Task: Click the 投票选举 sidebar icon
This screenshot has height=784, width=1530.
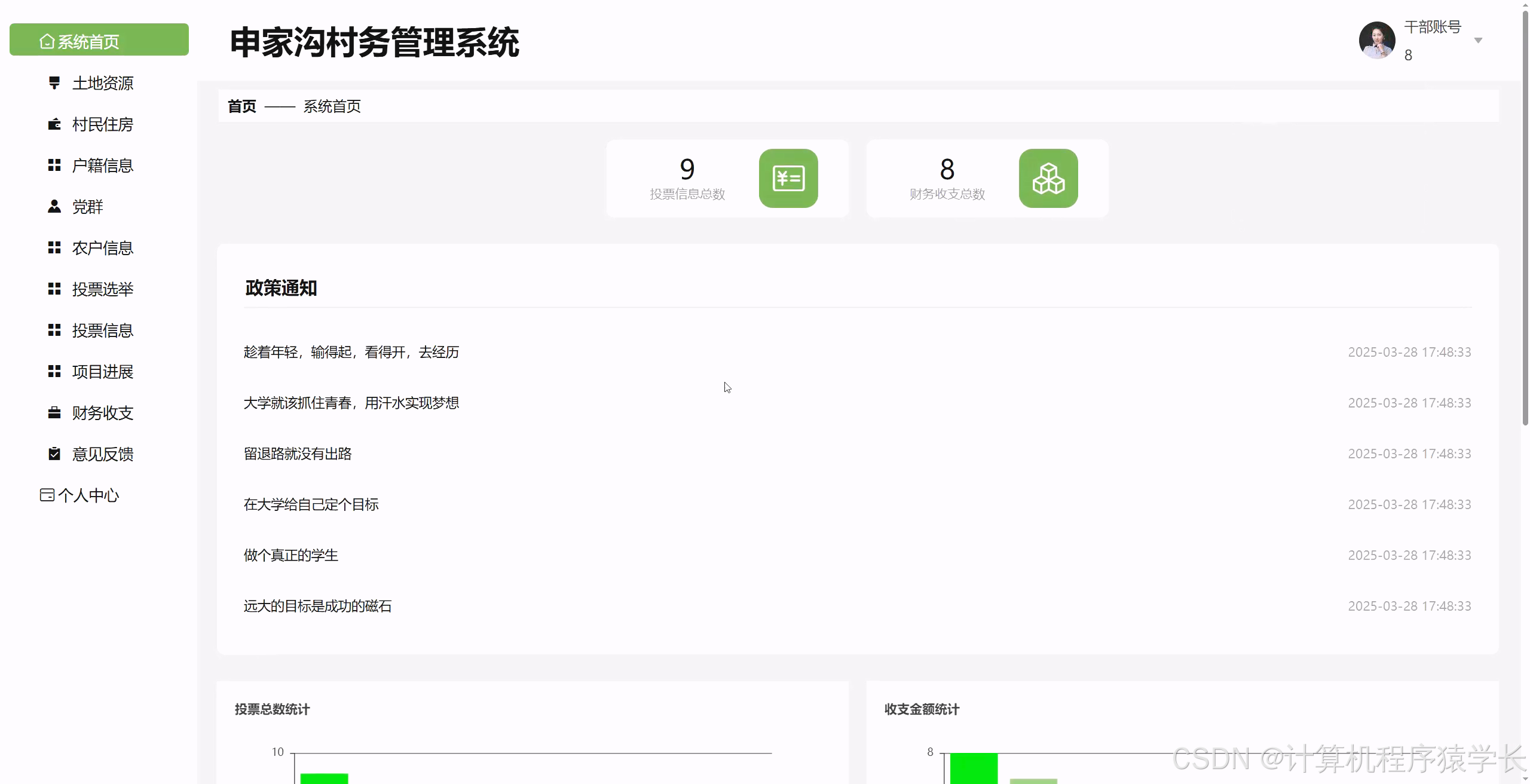Action: click(54, 289)
